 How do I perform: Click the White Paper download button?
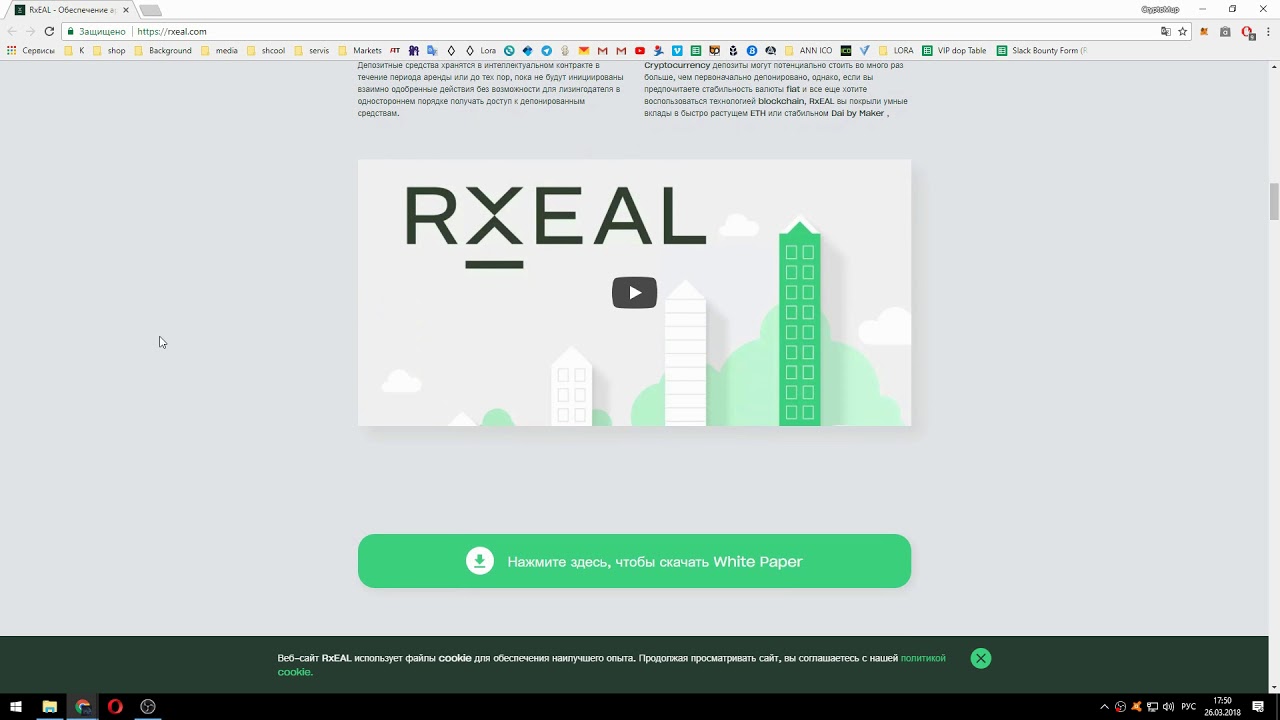pos(634,561)
